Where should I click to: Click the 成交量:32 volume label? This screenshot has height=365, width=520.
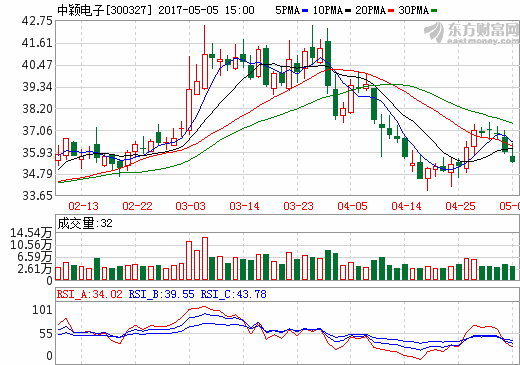tap(85, 223)
